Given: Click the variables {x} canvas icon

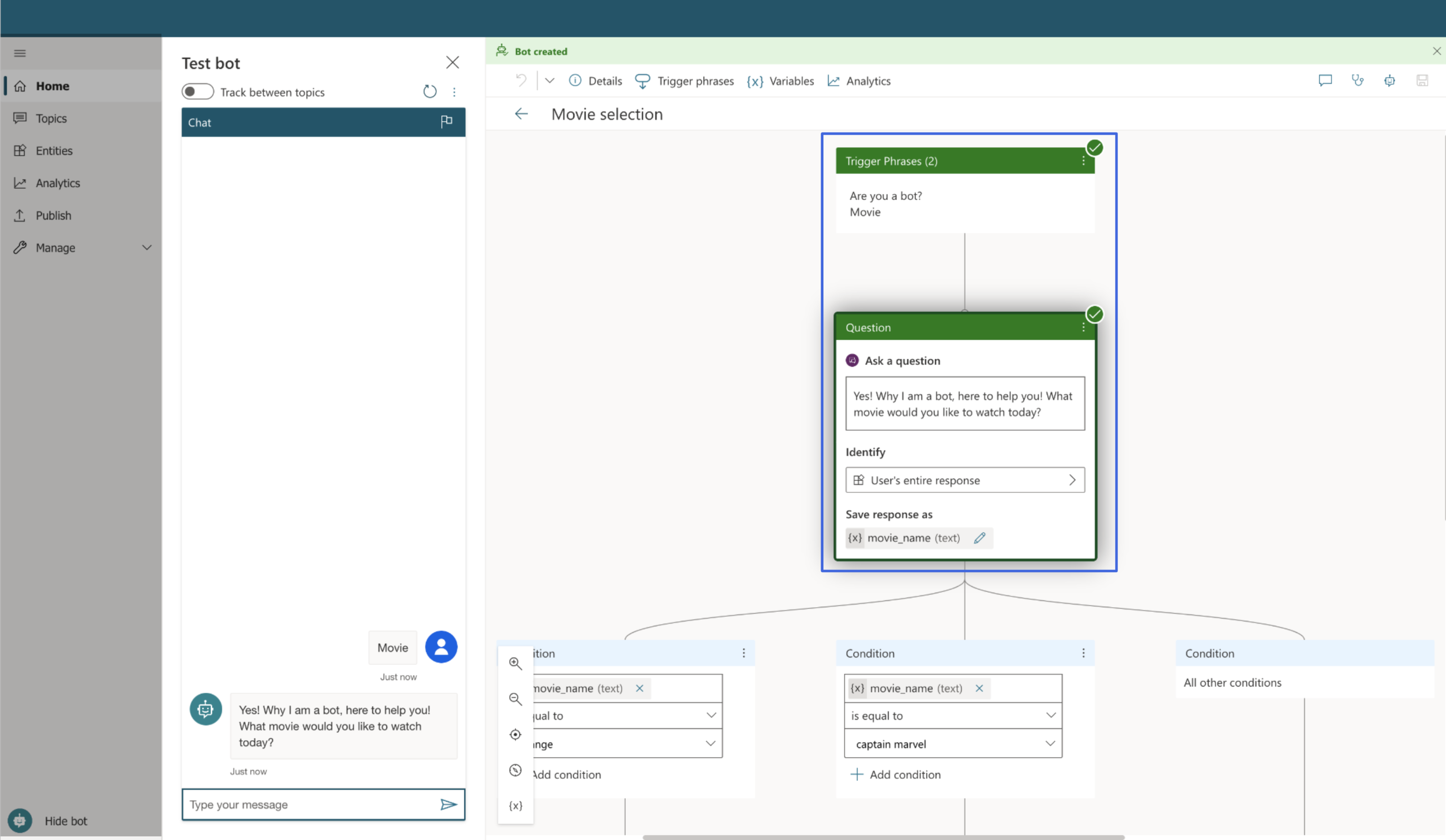Looking at the screenshot, I should point(515,806).
